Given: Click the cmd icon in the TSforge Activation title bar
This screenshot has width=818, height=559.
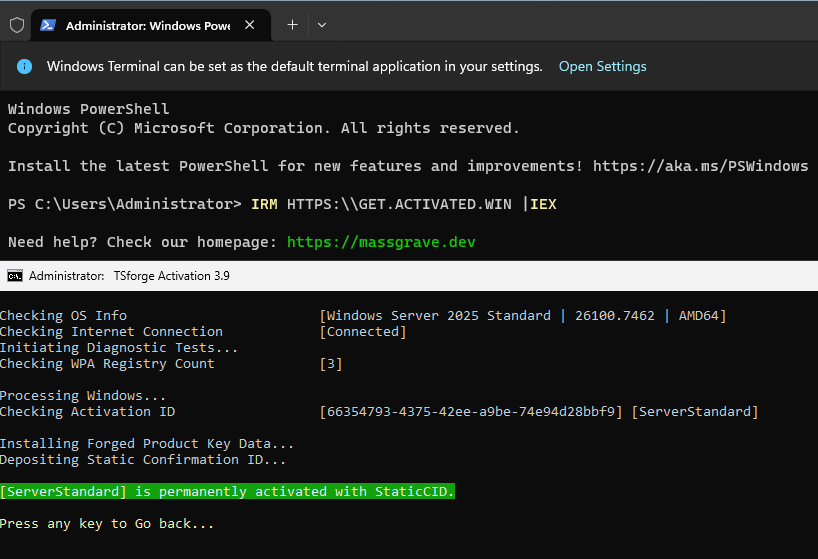Looking at the screenshot, I should [15, 276].
